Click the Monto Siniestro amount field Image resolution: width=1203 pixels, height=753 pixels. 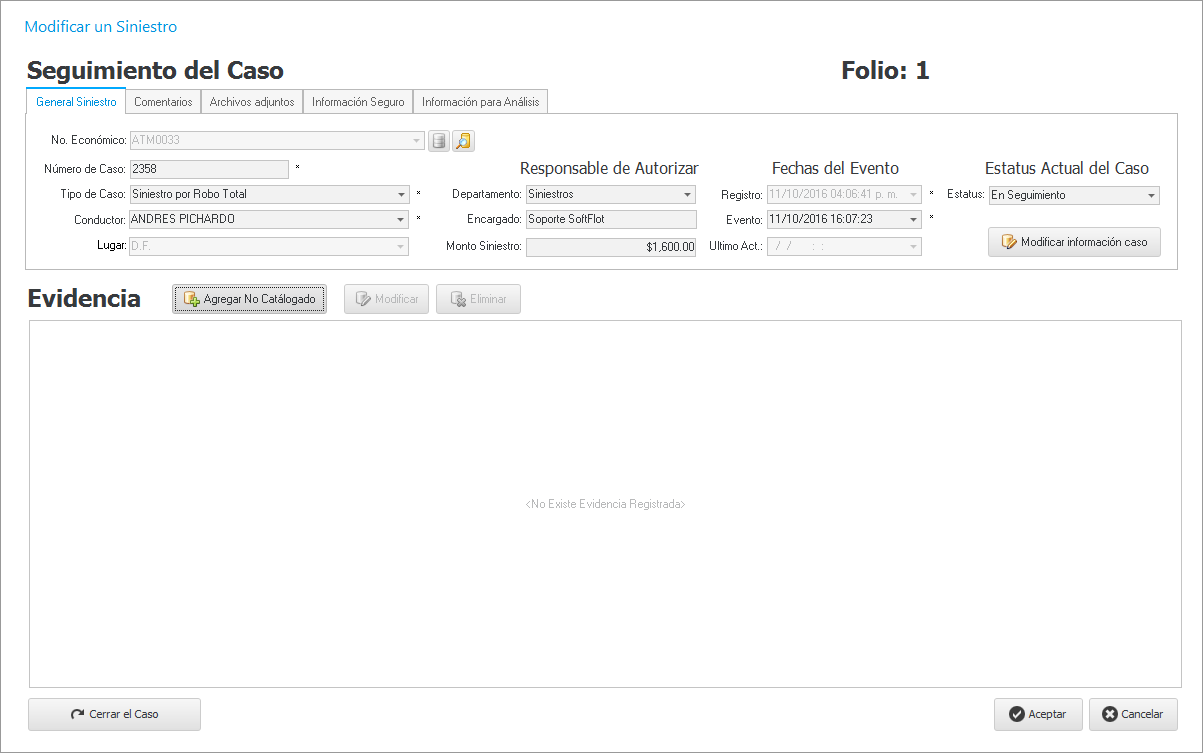click(610, 247)
